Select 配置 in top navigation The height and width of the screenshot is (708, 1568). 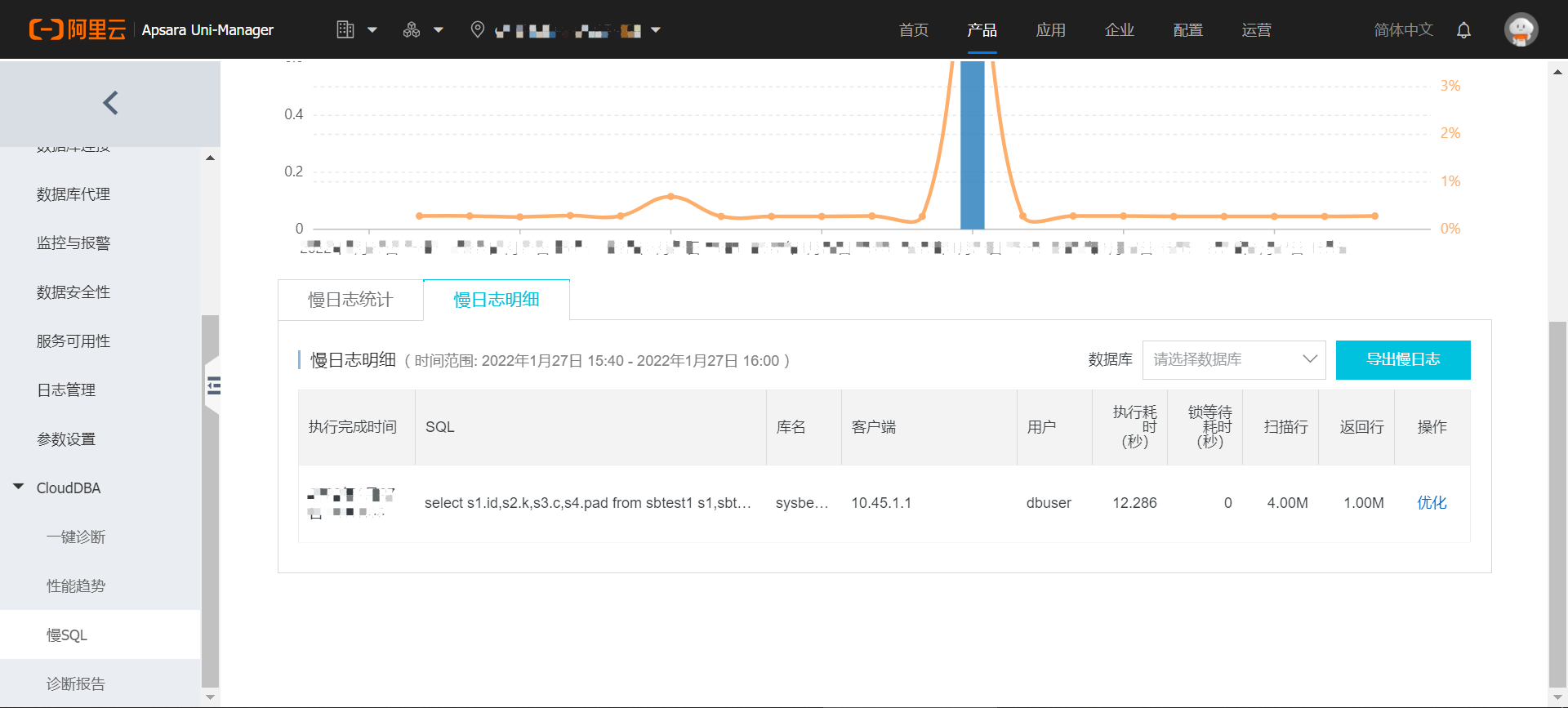[1187, 30]
